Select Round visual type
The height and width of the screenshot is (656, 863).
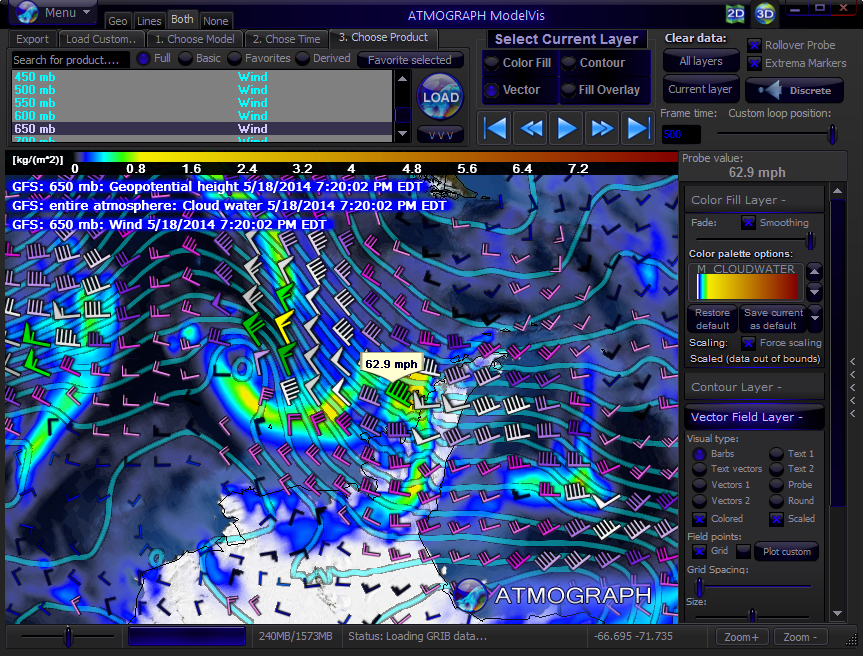776,501
